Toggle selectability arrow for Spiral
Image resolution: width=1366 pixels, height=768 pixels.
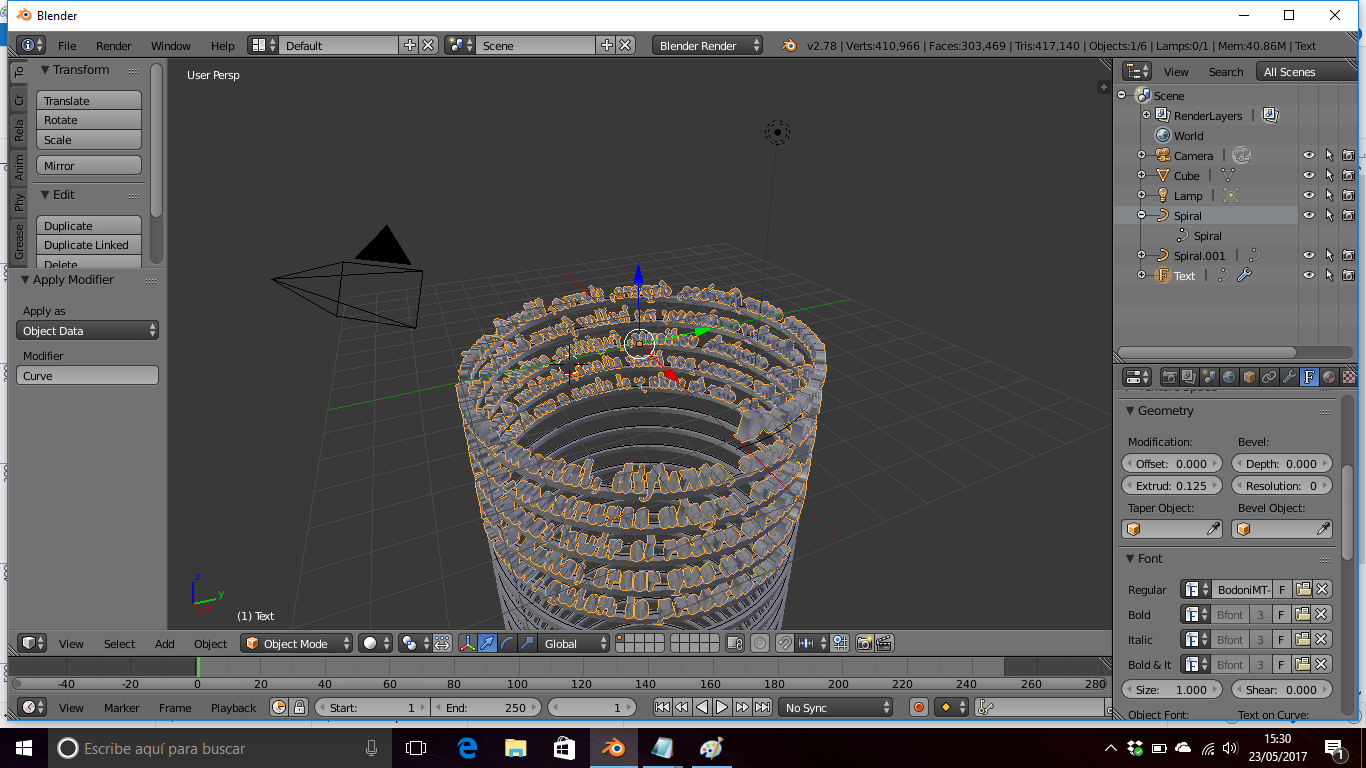click(1329, 215)
